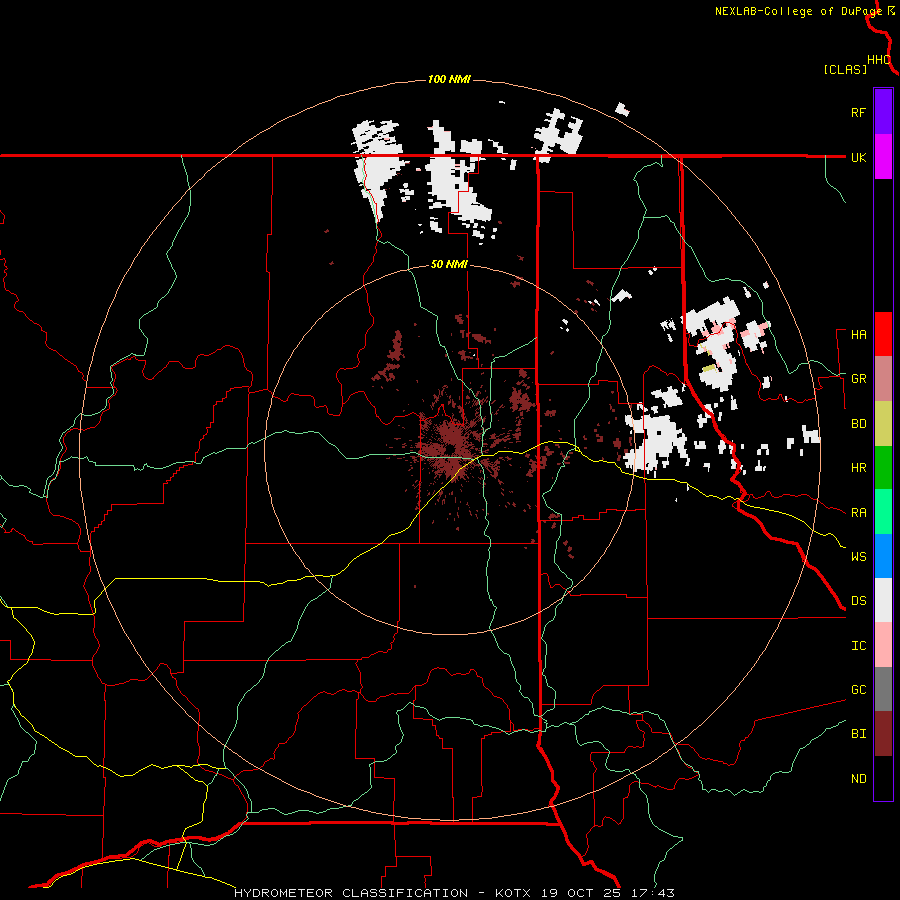The height and width of the screenshot is (900, 900).
Task: Click the DS white legend color swatch
Action: click(x=883, y=600)
